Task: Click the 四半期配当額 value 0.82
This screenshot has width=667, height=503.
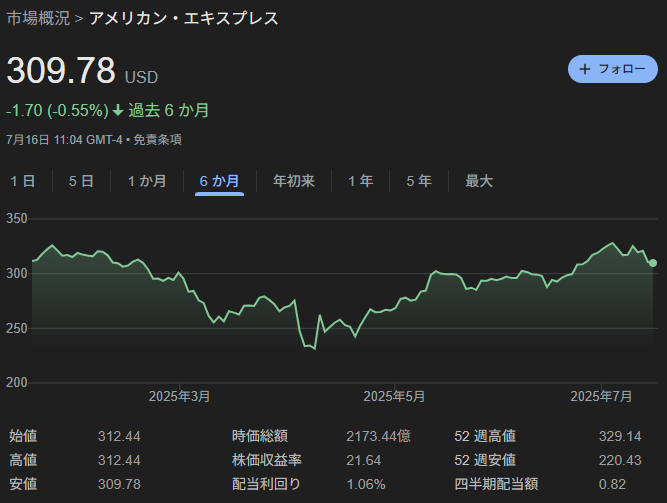Action: (x=612, y=484)
